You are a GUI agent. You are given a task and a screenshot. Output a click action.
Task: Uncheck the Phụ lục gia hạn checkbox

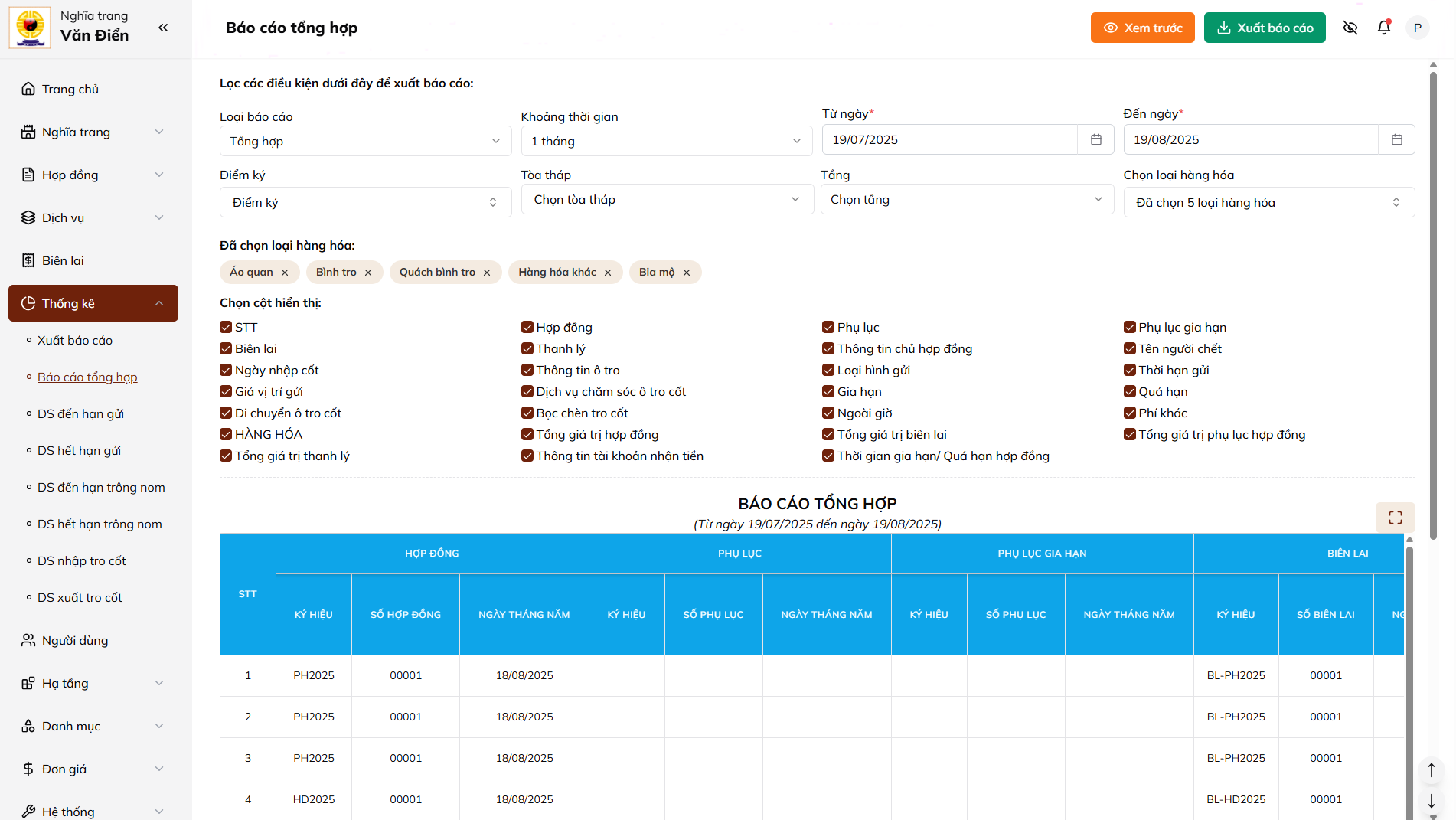(1130, 328)
